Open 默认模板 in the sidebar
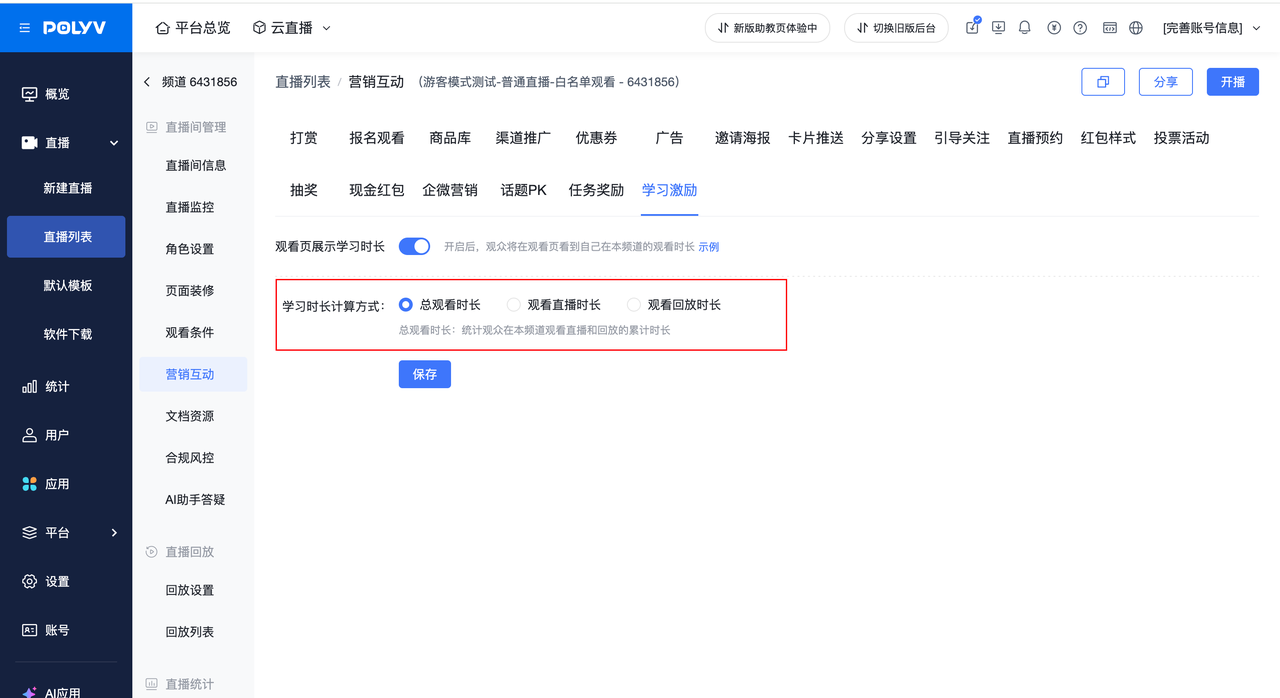This screenshot has height=698, width=1280. click(x=67, y=285)
